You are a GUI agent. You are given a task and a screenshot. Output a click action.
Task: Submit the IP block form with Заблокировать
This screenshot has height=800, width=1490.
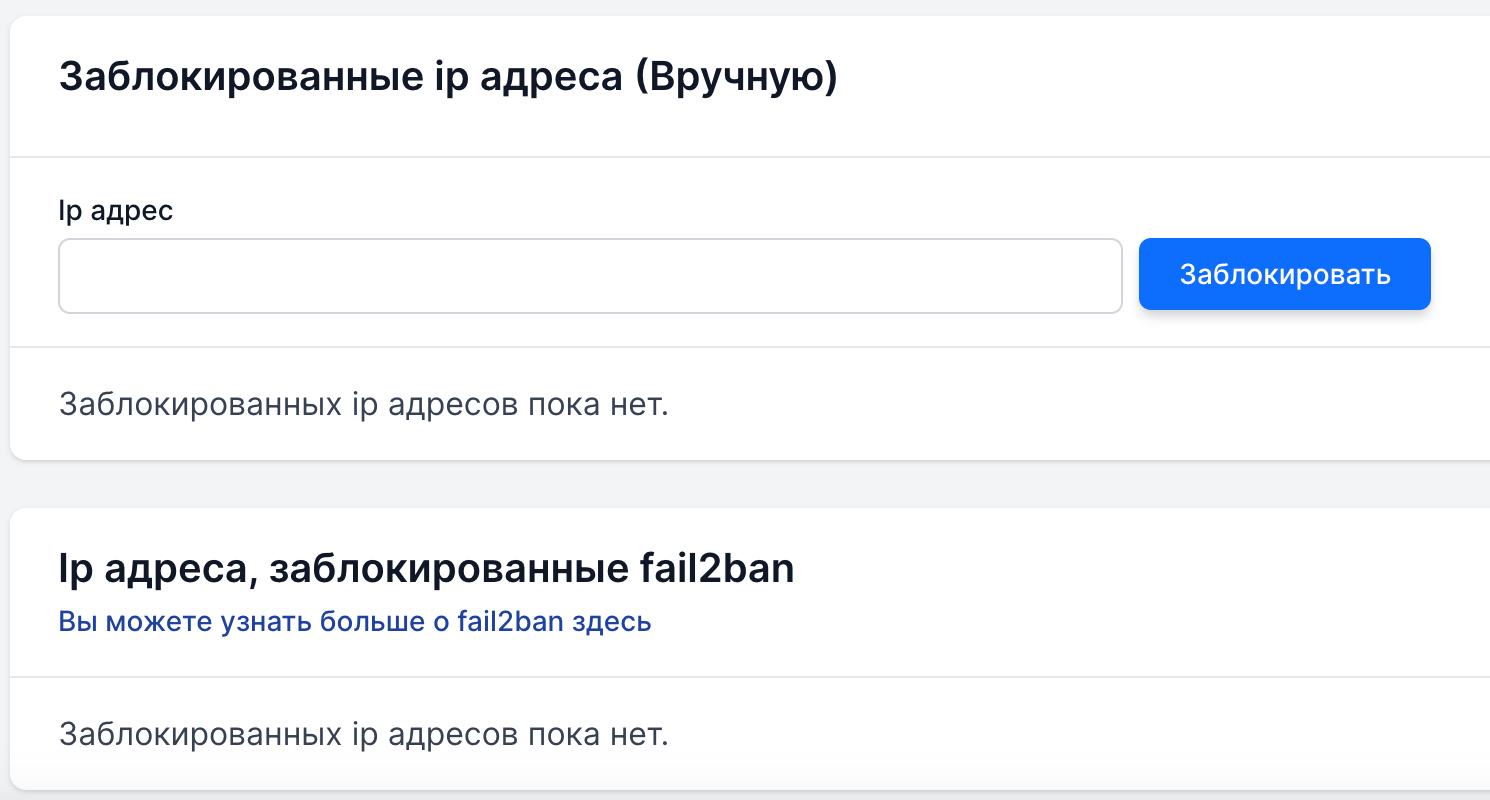(x=1285, y=274)
